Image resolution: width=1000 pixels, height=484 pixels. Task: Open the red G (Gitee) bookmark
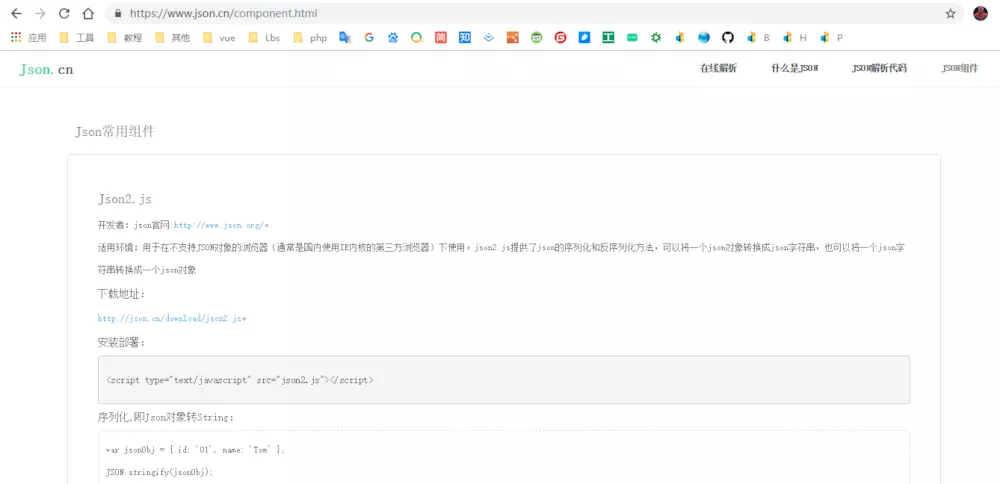(x=561, y=38)
